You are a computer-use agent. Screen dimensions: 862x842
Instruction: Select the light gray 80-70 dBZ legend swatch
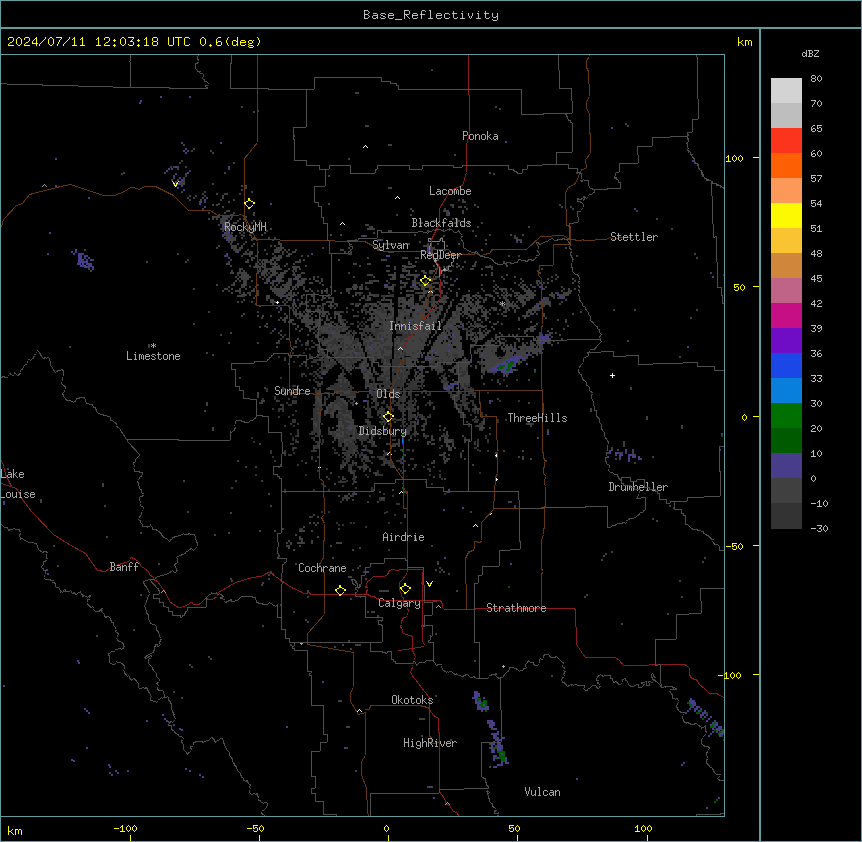(x=786, y=91)
